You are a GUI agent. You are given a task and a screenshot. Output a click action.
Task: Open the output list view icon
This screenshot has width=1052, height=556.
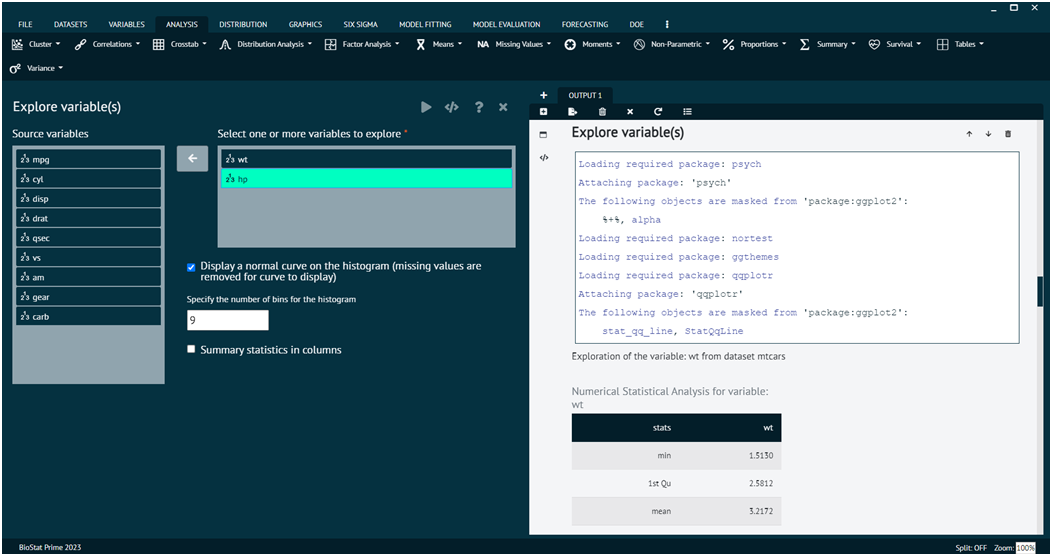687,111
